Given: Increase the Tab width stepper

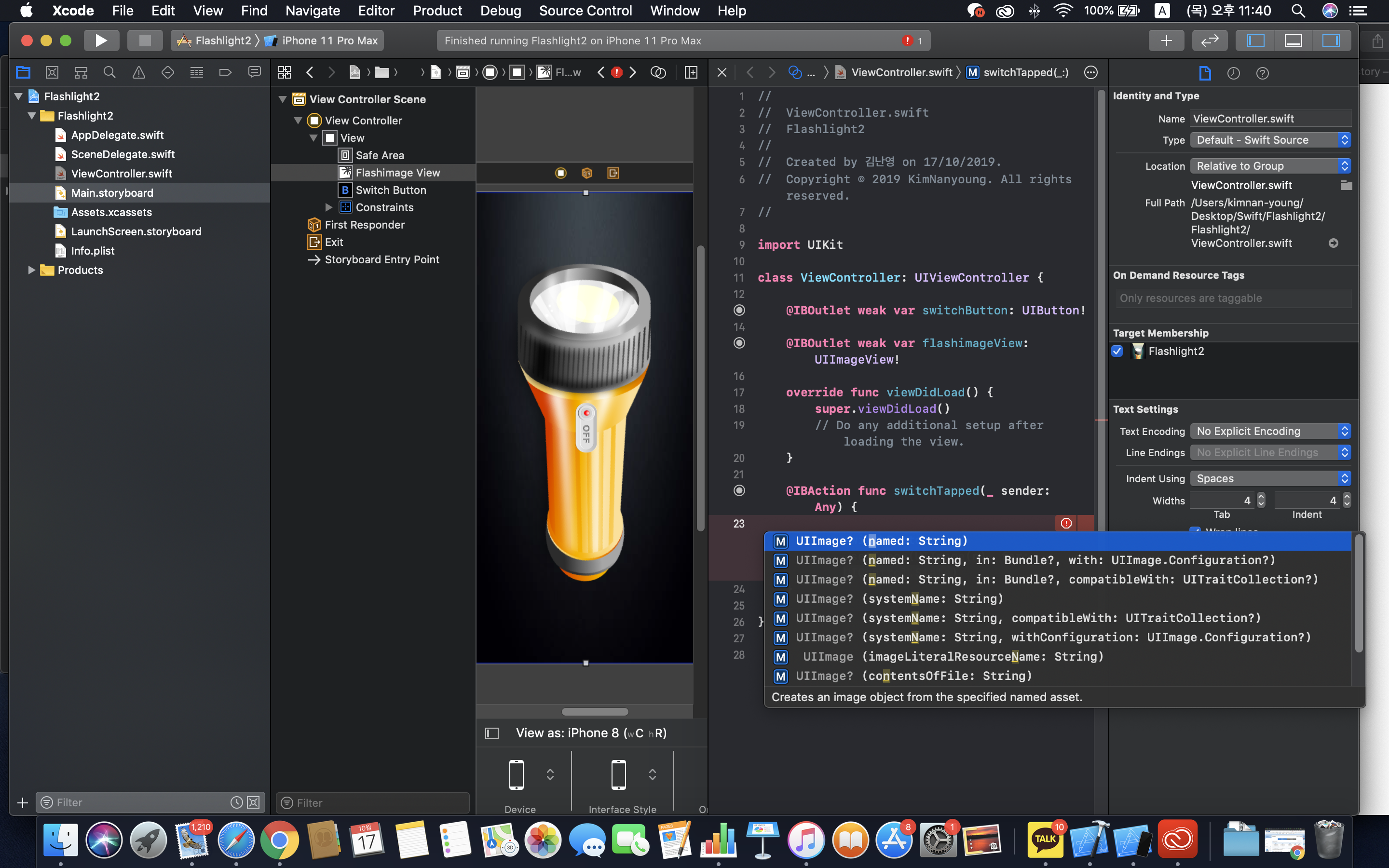Looking at the screenshot, I should click(1261, 497).
